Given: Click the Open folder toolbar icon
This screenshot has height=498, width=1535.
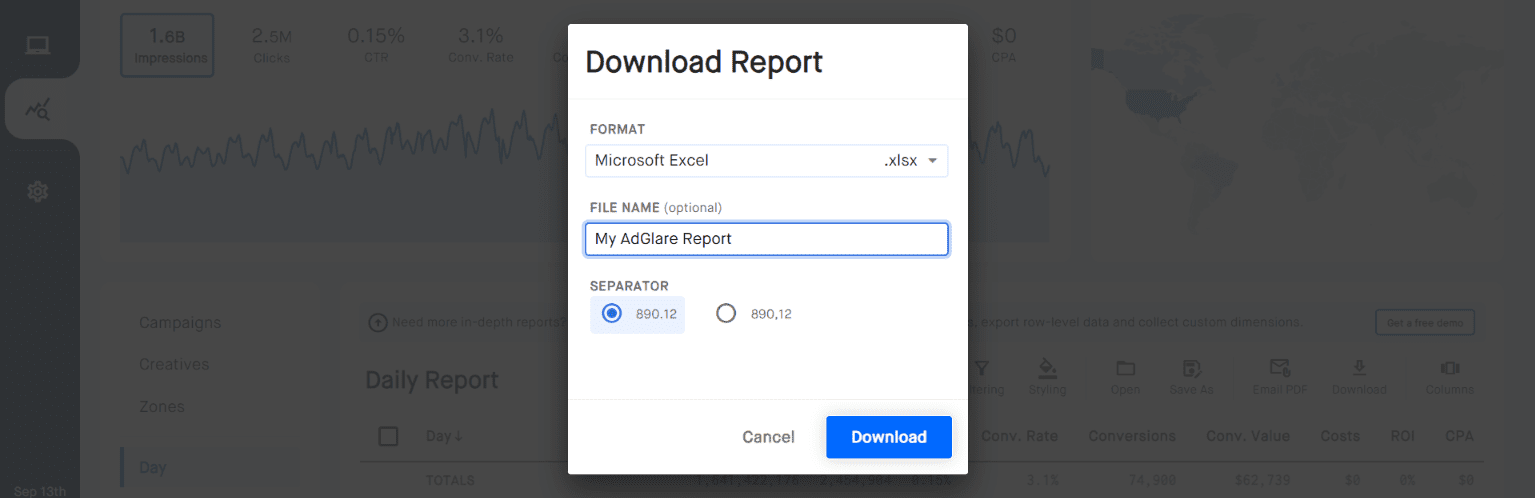Looking at the screenshot, I should click(1125, 377).
